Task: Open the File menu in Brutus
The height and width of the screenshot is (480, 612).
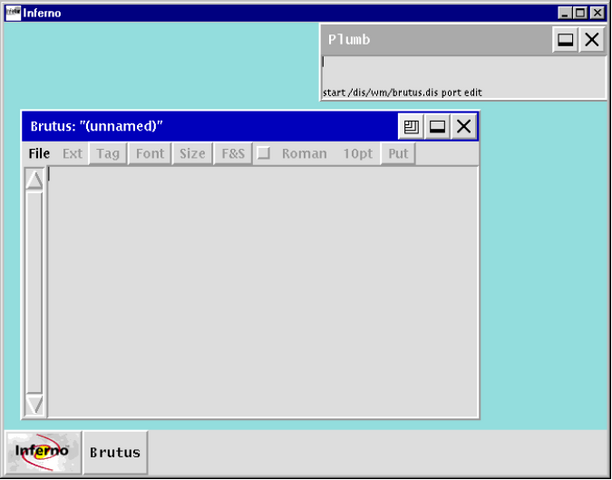Action: (x=39, y=154)
